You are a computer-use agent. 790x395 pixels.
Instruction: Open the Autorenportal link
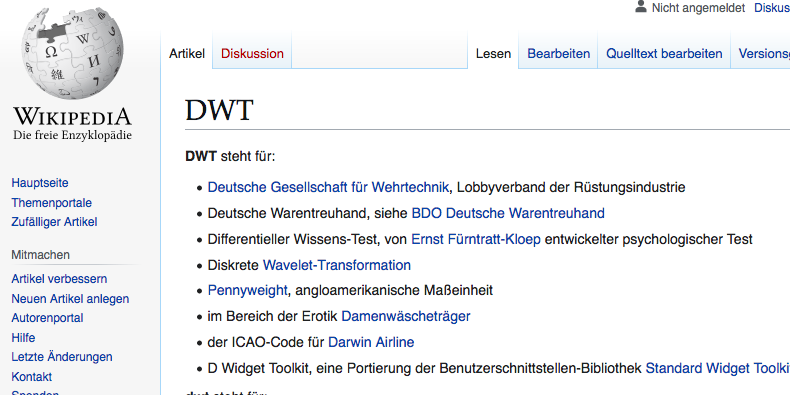[x=47, y=318]
